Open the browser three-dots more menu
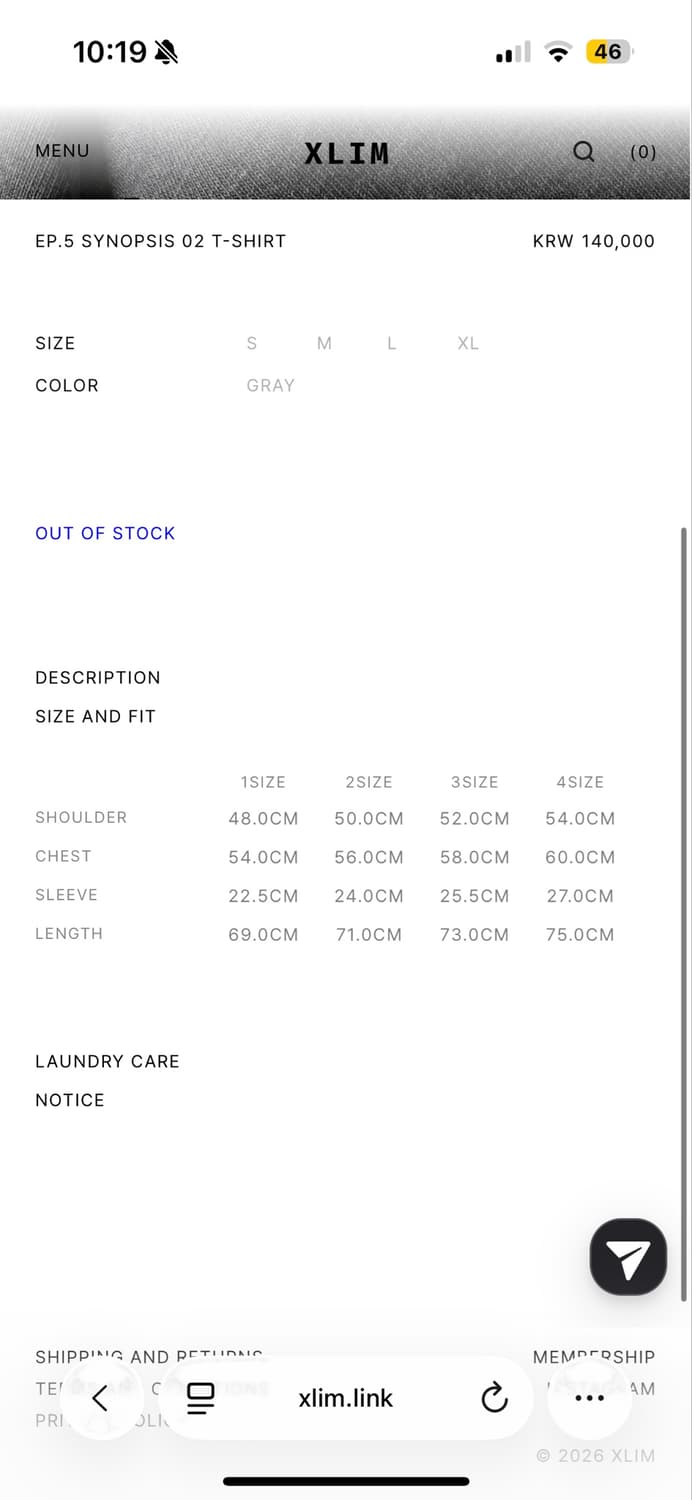 590,1397
